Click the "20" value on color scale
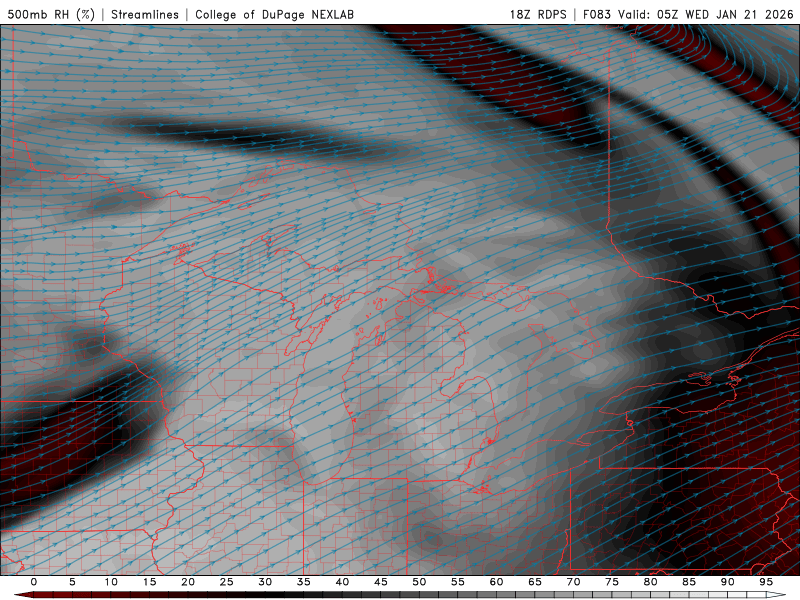Screen dimensions: 800x600 (x=188, y=582)
